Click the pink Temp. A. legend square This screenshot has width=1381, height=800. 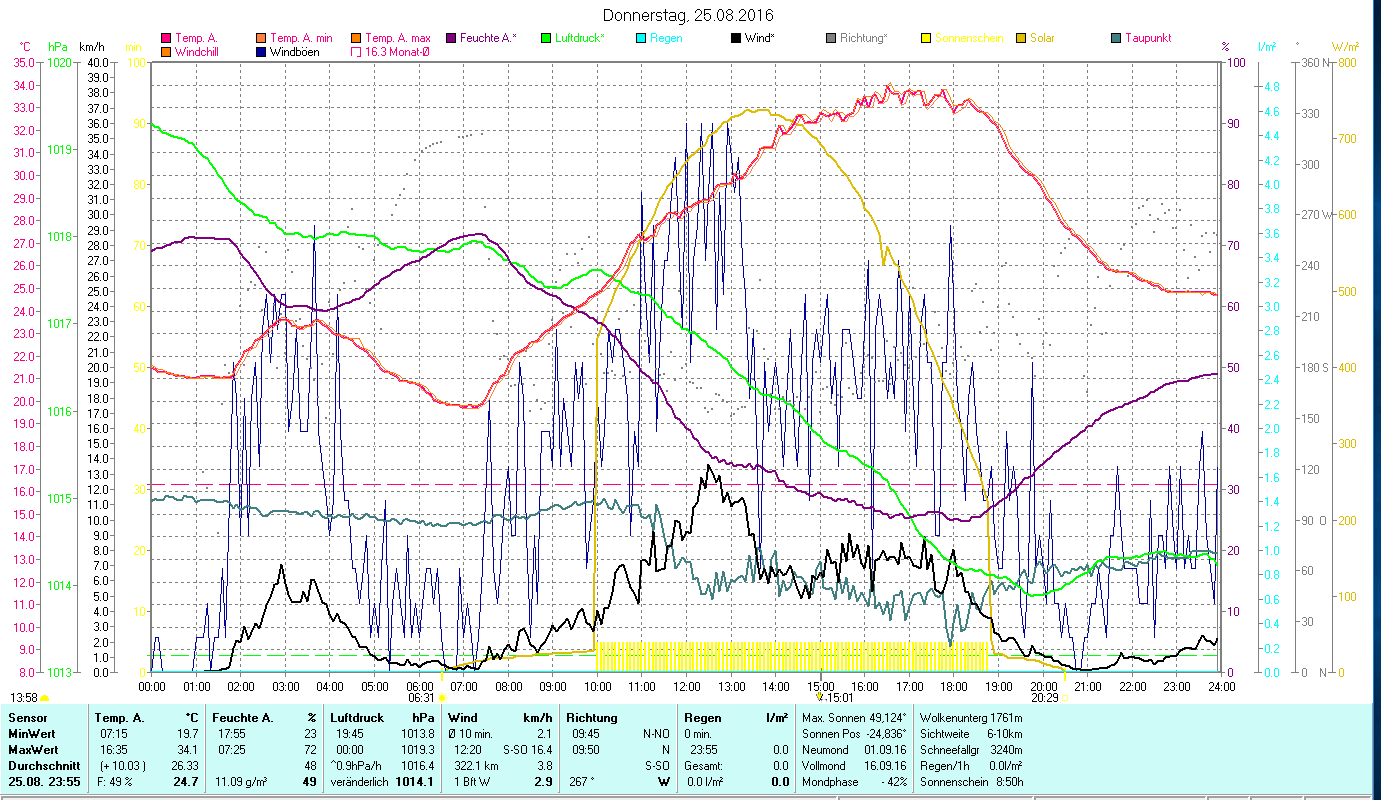166,38
